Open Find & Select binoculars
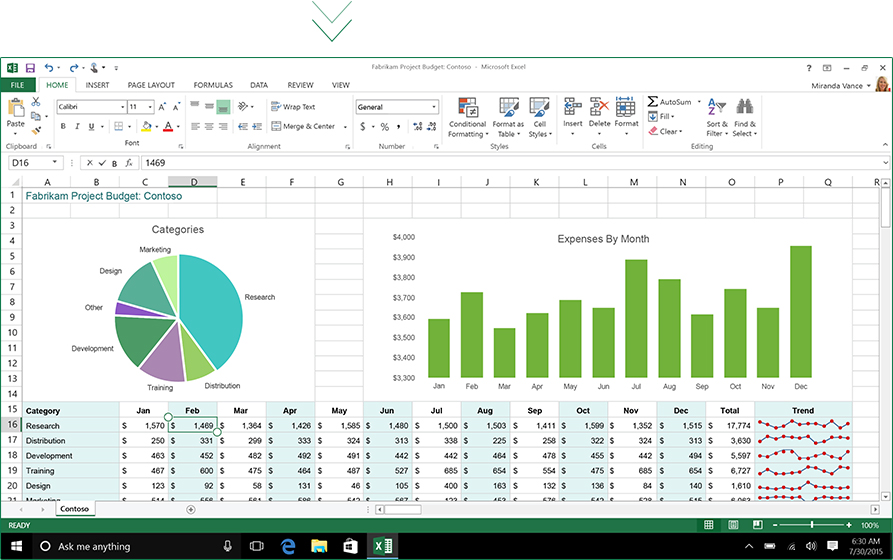893x560 pixels. (x=745, y=117)
